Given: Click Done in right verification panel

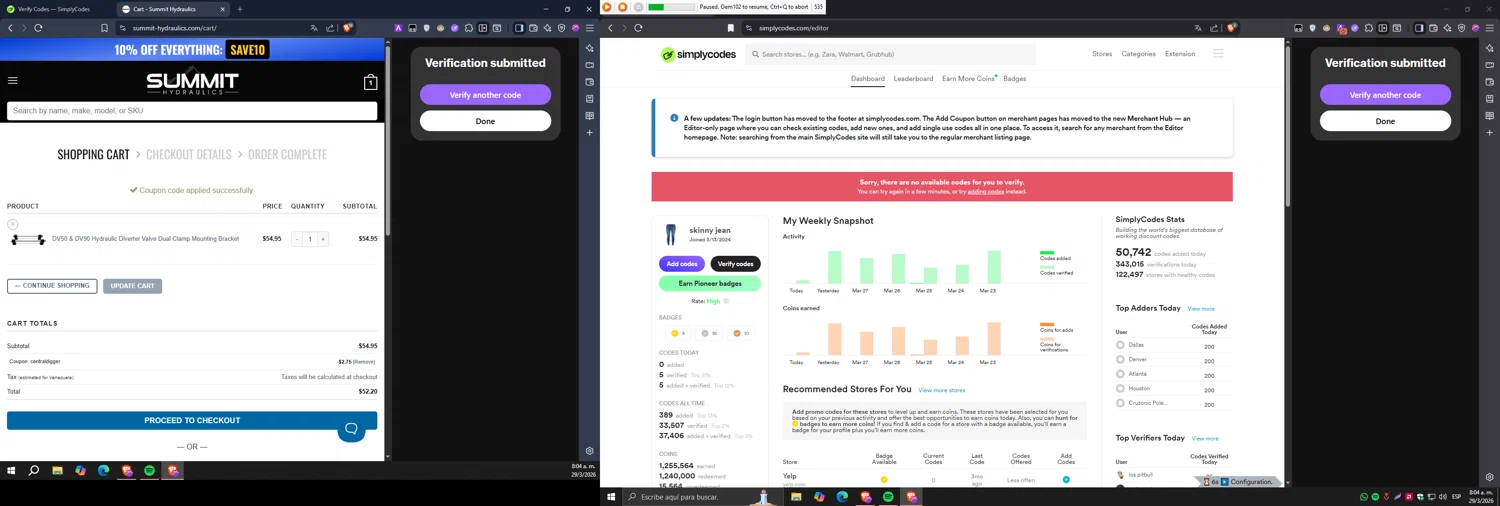Looking at the screenshot, I should [1385, 121].
